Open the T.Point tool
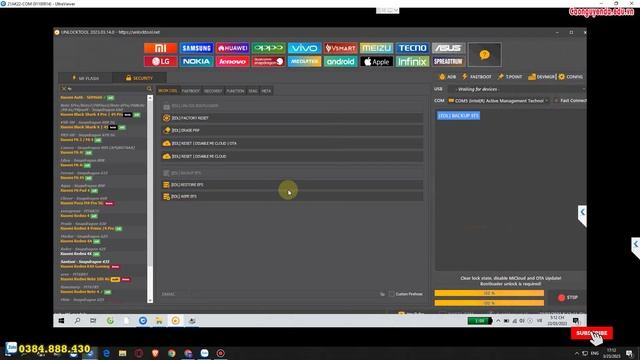Image resolution: width=640 pixels, height=360 pixels. [510, 77]
